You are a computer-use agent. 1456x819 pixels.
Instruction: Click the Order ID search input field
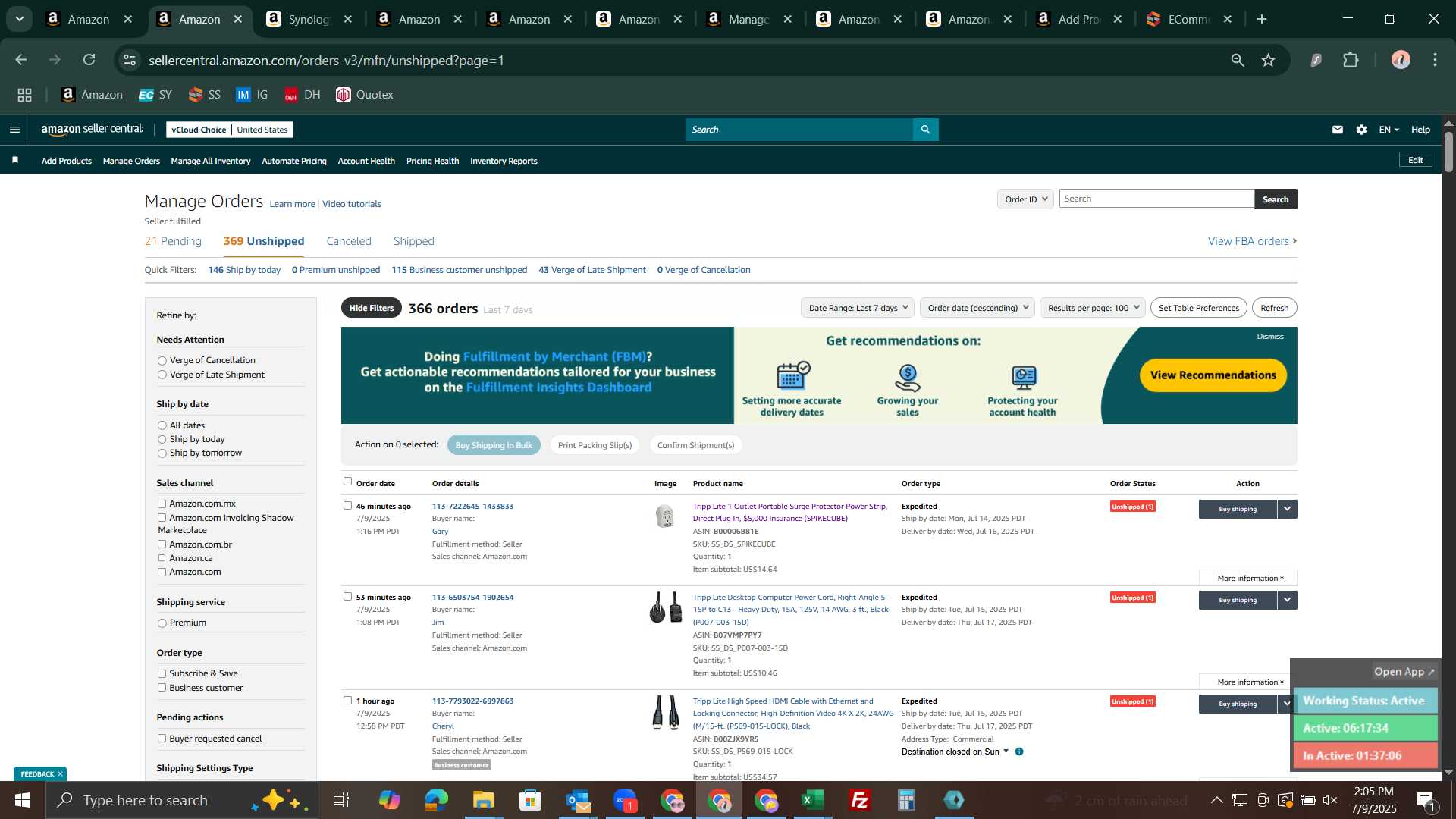point(1156,199)
